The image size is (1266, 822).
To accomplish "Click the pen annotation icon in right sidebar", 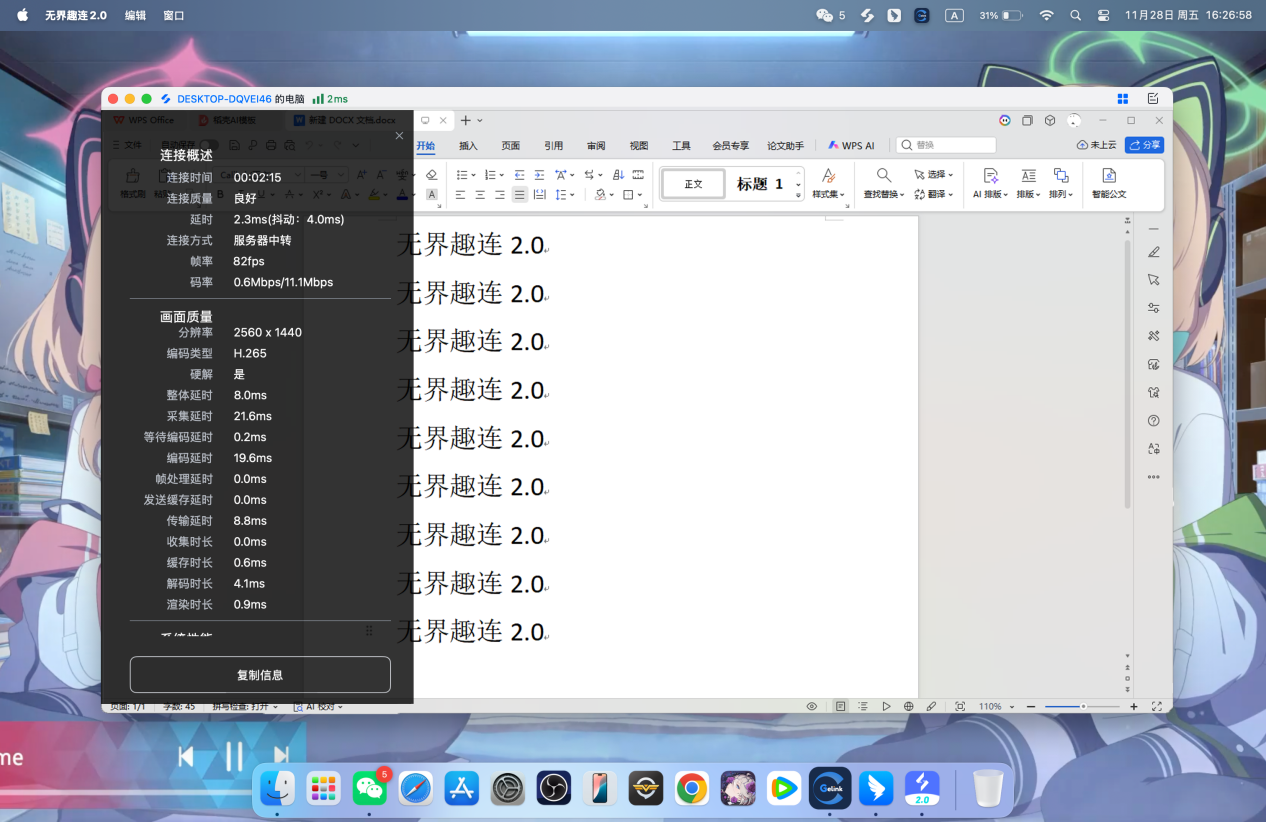I will tap(1154, 252).
